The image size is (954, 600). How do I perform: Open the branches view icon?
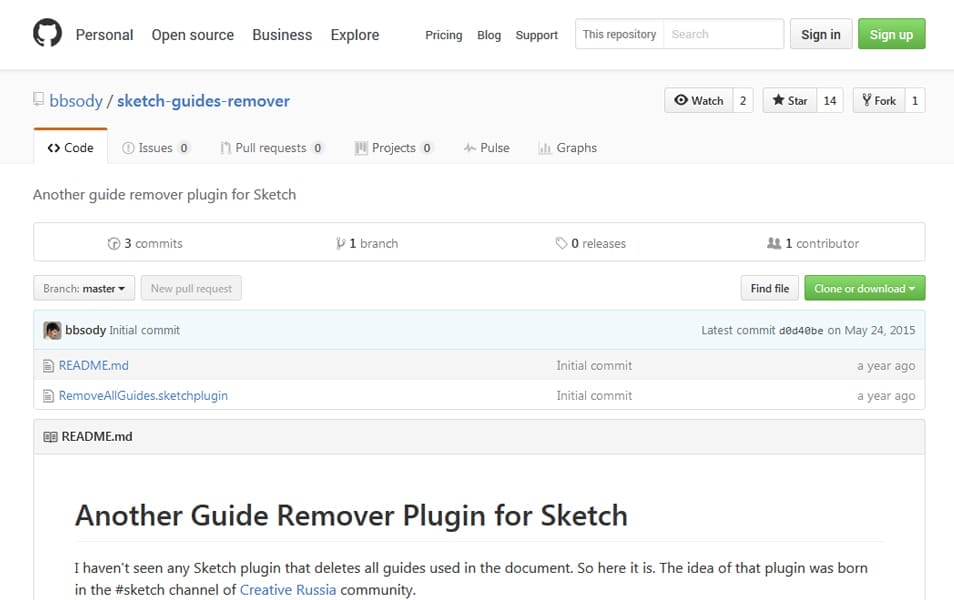click(340, 242)
